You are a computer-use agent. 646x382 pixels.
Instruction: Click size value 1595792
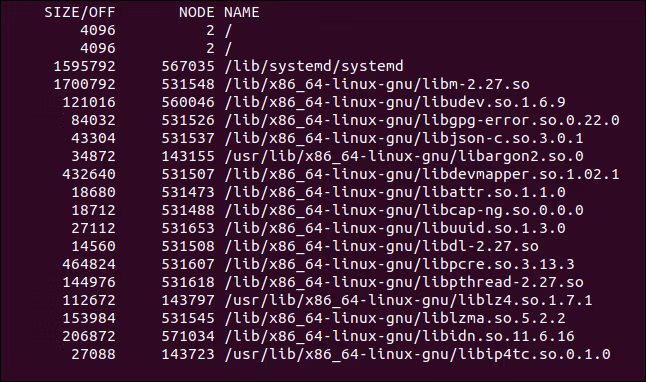(x=84, y=66)
